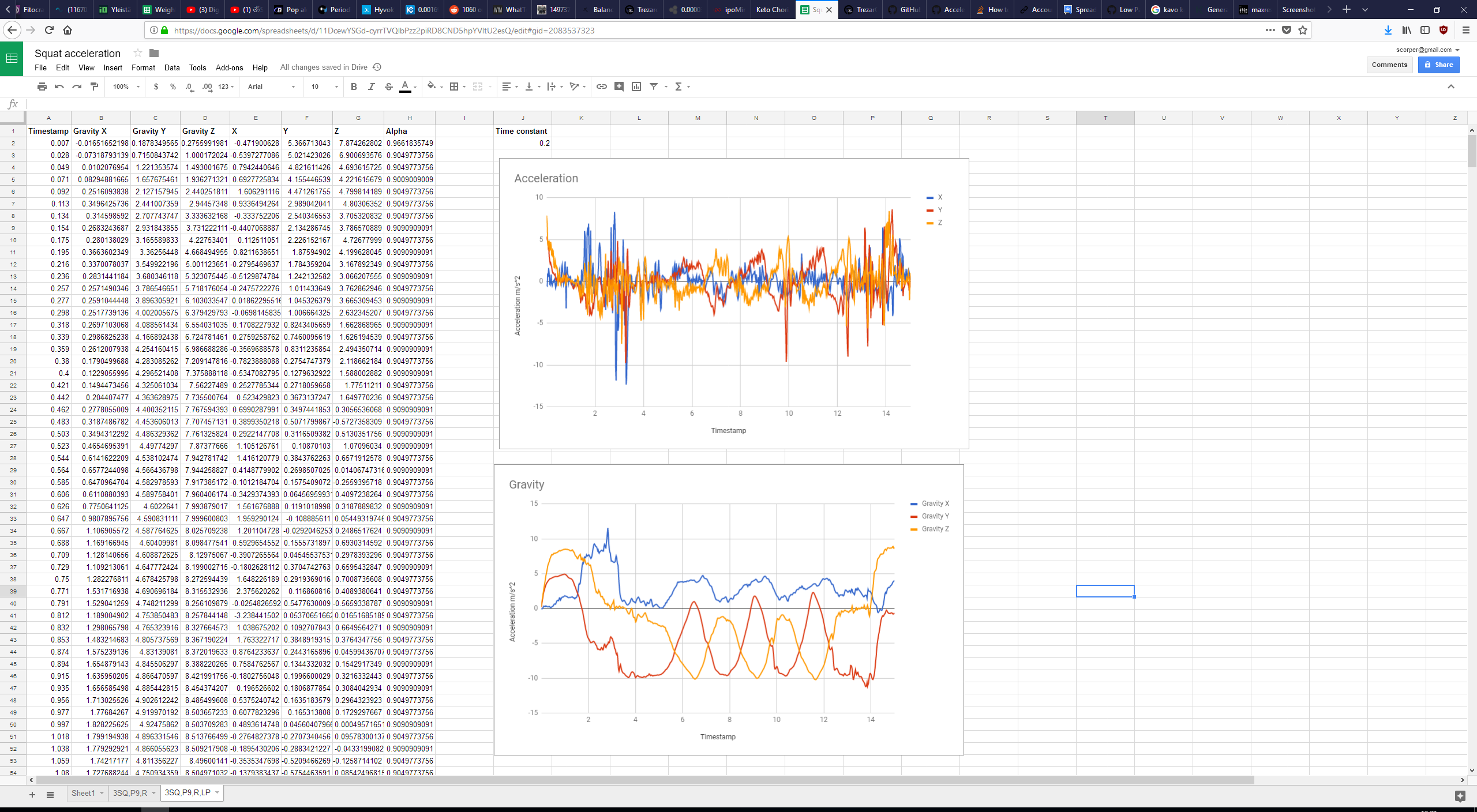1477x812 pixels.
Task: Open the Arial font dropdown
Action: 271,87
